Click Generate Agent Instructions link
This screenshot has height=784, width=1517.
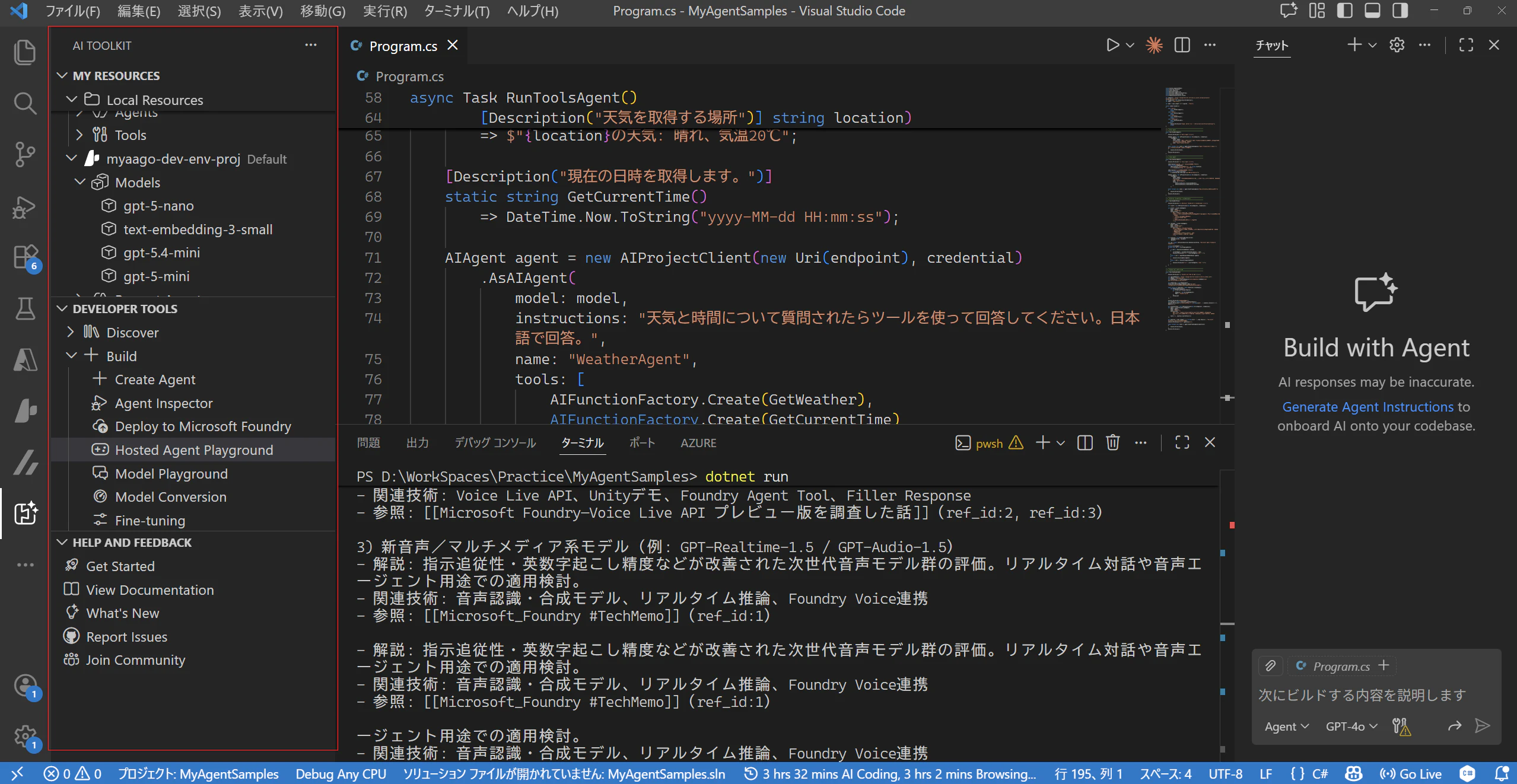1367,407
